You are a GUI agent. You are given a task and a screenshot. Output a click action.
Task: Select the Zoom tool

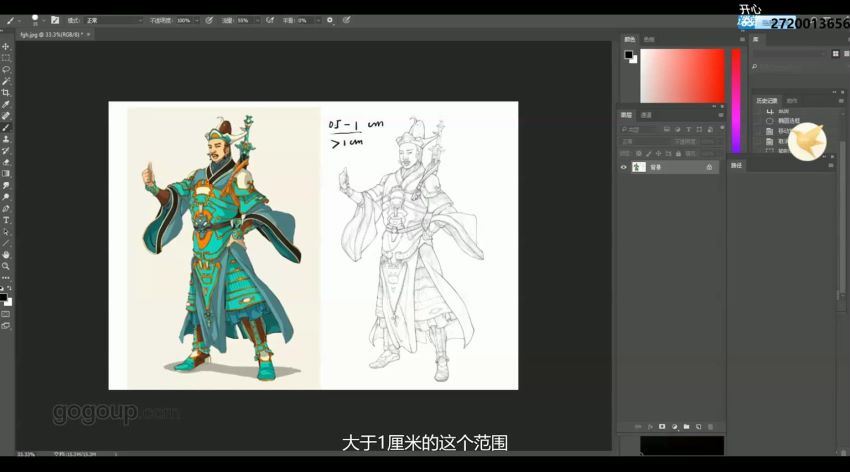(6, 266)
